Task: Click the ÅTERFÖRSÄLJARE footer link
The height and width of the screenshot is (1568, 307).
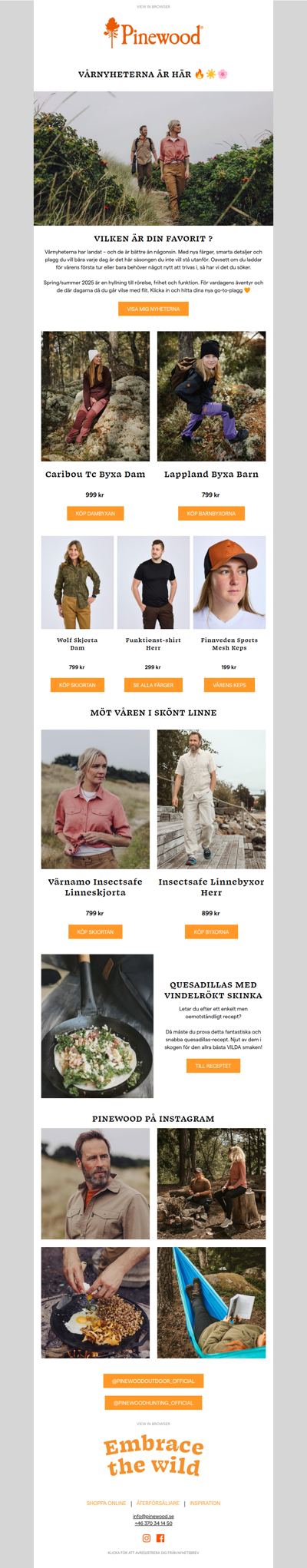Action: pos(157,1503)
